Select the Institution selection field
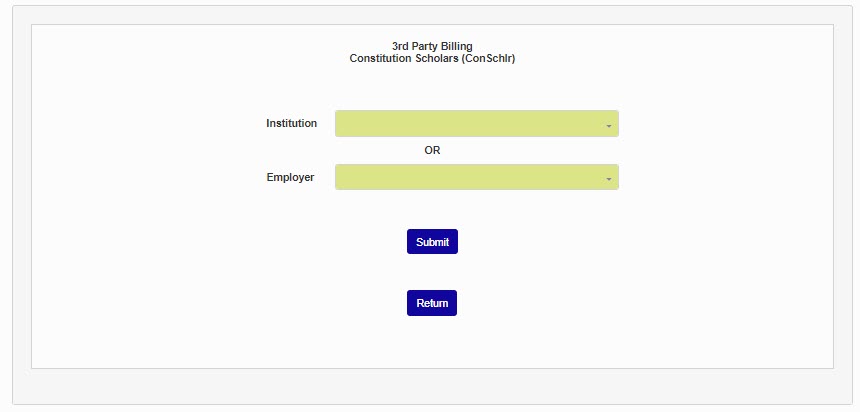This screenshot has width=860, height=412. pos(476,124)
